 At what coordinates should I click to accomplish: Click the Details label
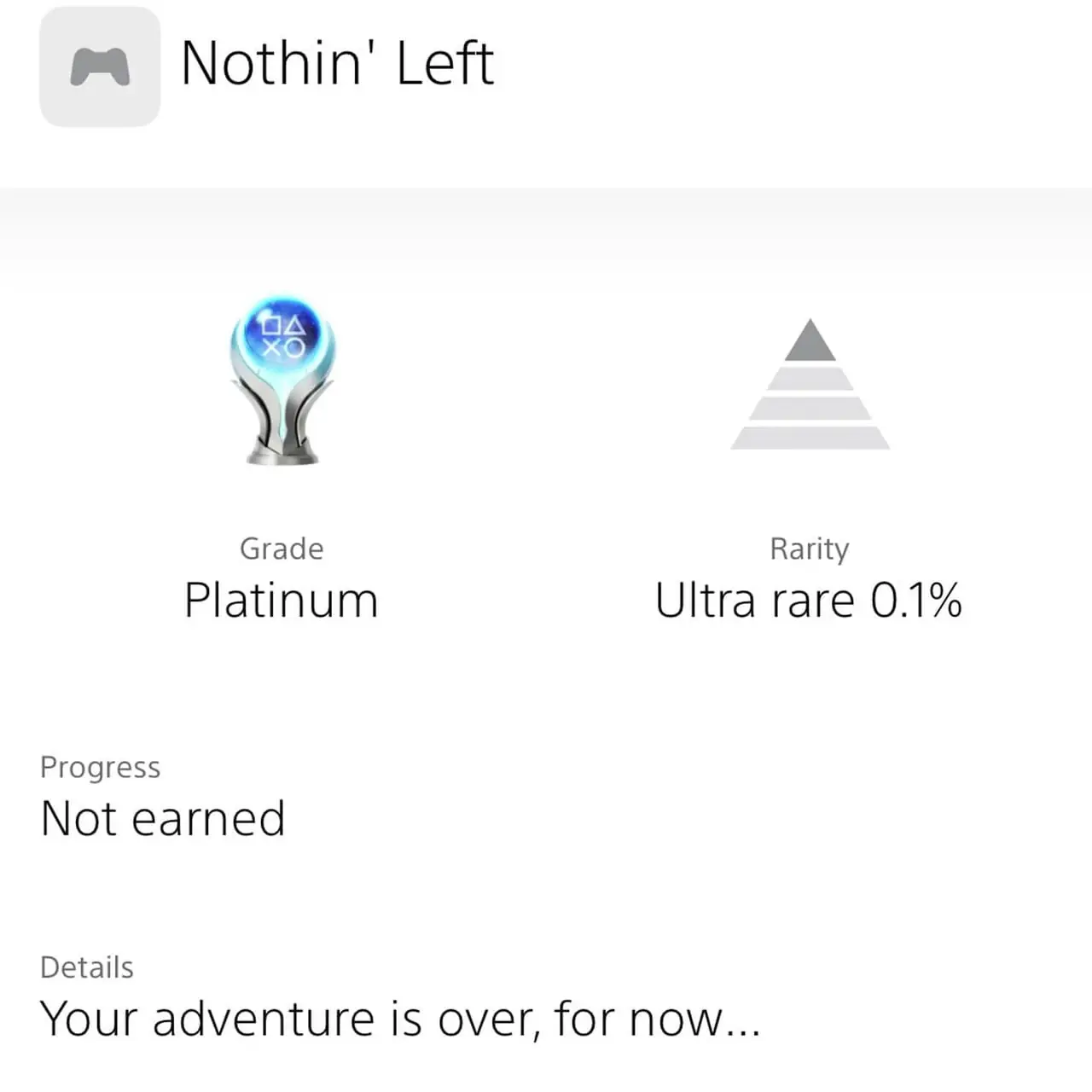click(87, 967)
